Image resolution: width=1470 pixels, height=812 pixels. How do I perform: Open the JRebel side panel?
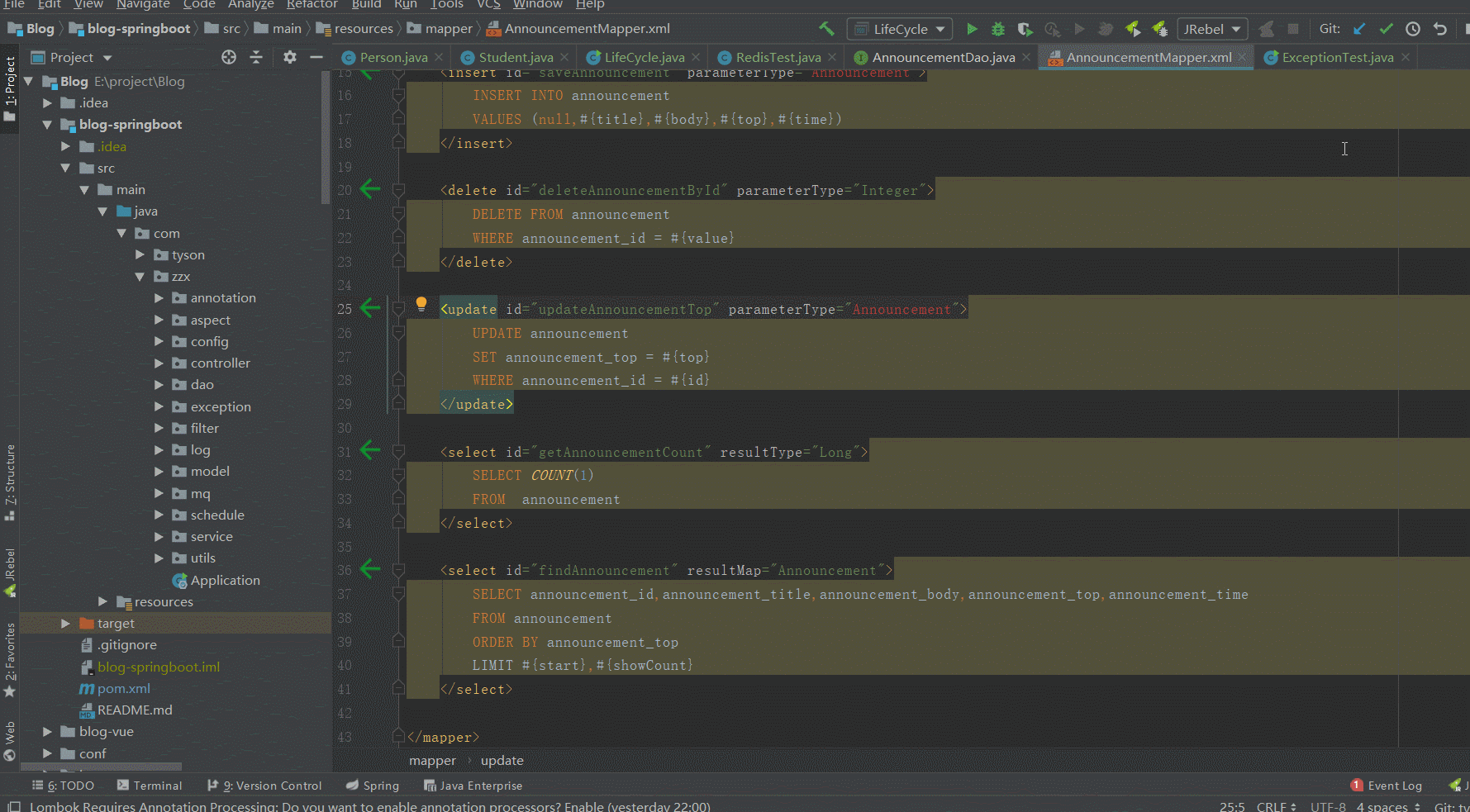pos(10,572)
